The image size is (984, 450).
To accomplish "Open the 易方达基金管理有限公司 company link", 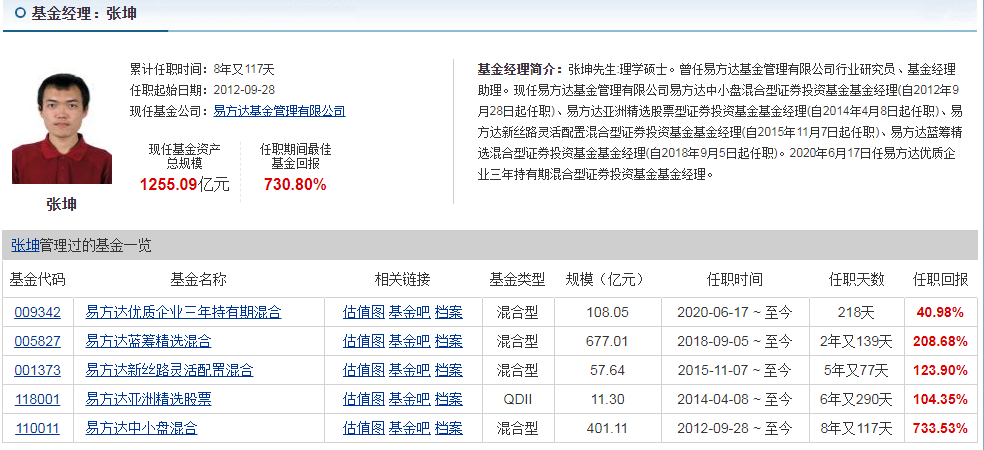I will 279,112.
